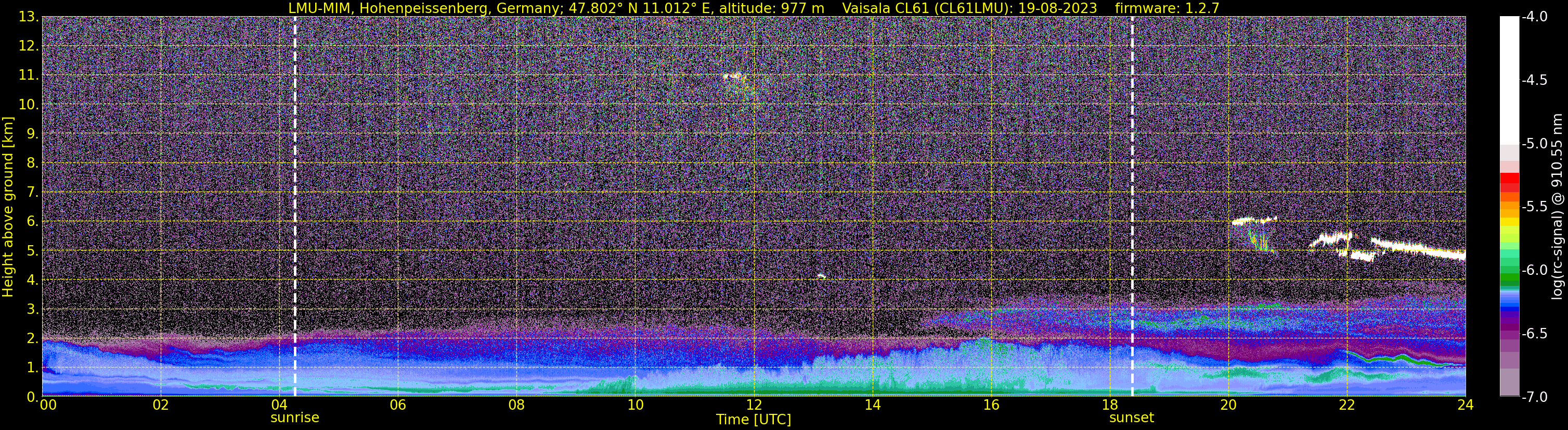Click the y-axis tick label '13.'
This screenshot has height=430, width=1568.
pos(29,17)
